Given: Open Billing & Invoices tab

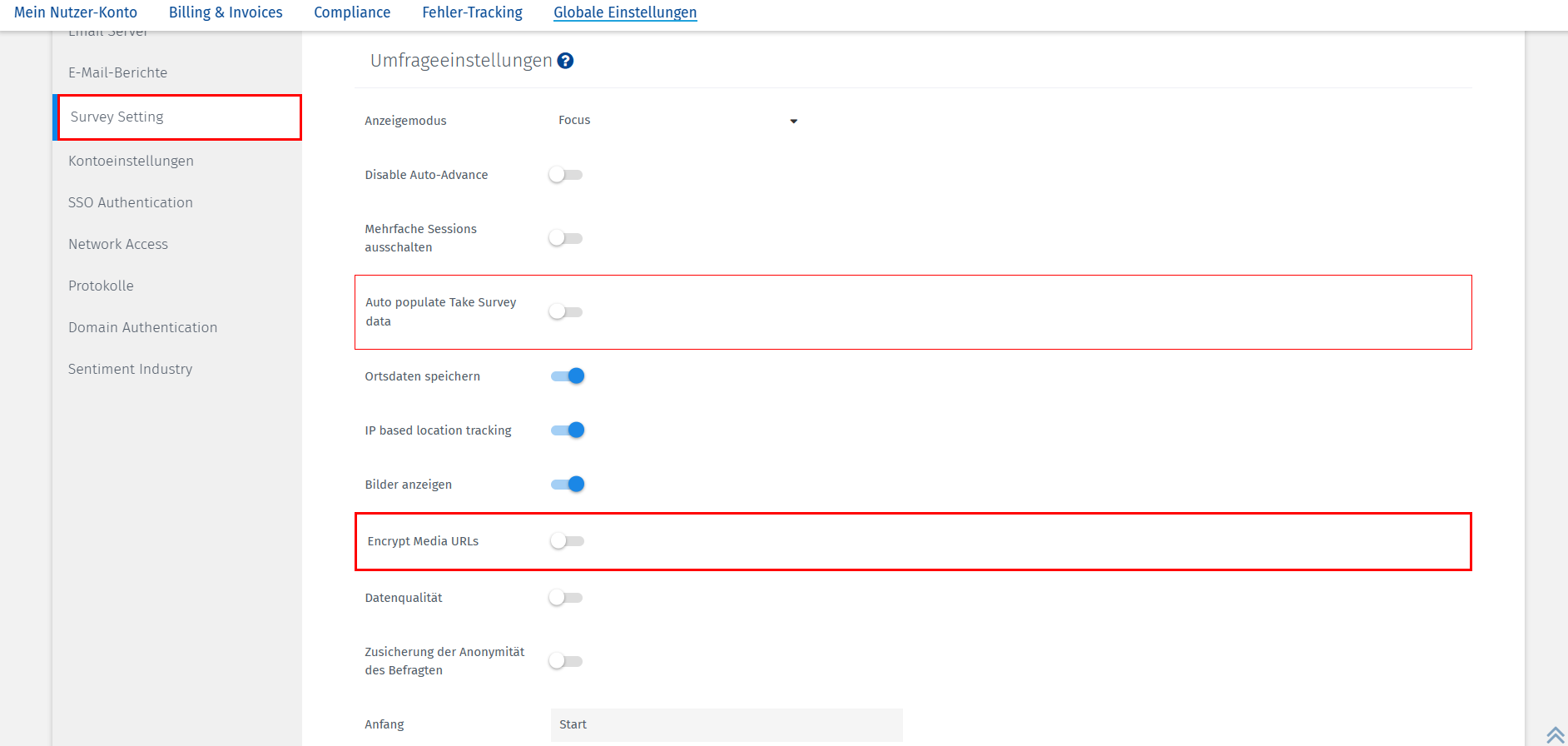Looking at the screenshot, I should [x=226, y=12].
